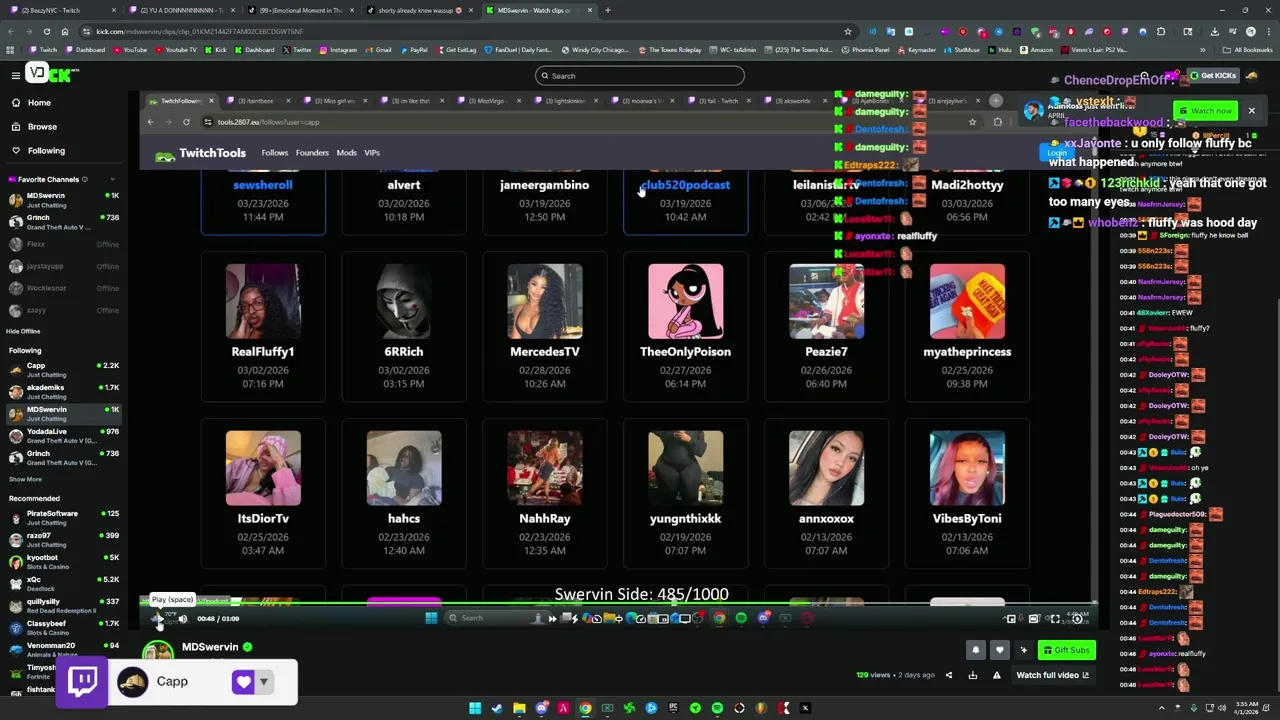Click Show More under Following list
This screenshot has height=720, width=1280.
pos(25,480)
